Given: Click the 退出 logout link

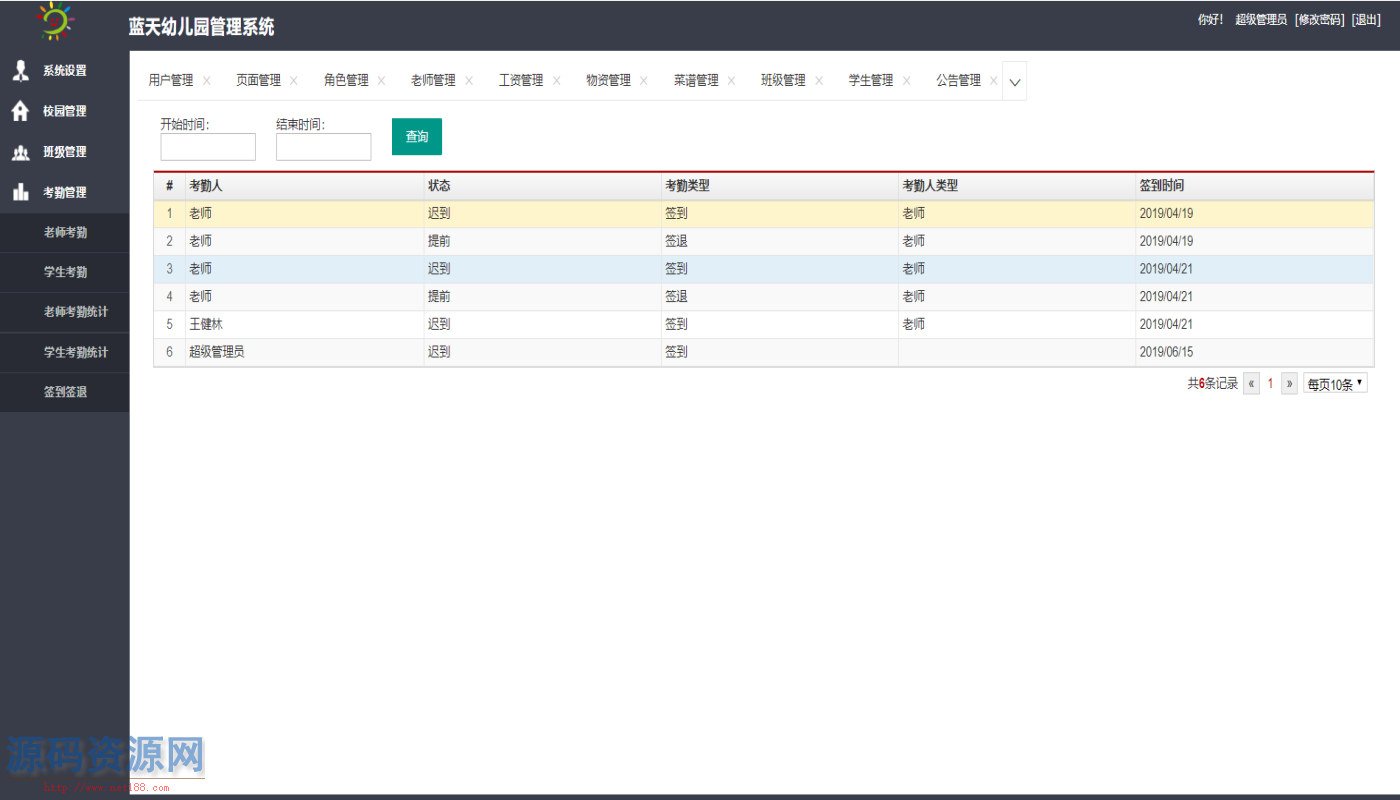Looking at the screenshot, I should coord(1365,20).
